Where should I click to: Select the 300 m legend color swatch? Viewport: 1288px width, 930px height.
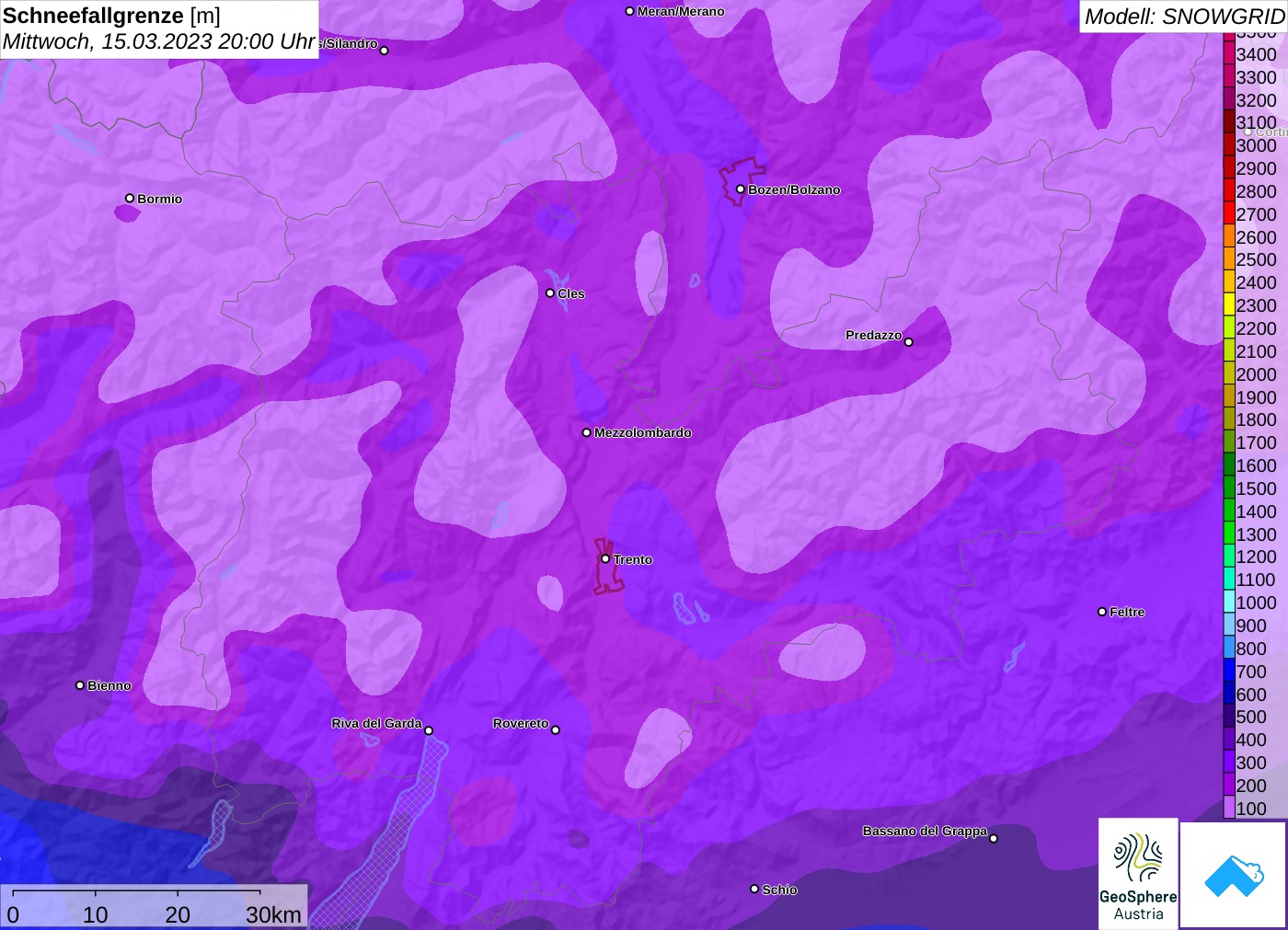point(1229,762)
